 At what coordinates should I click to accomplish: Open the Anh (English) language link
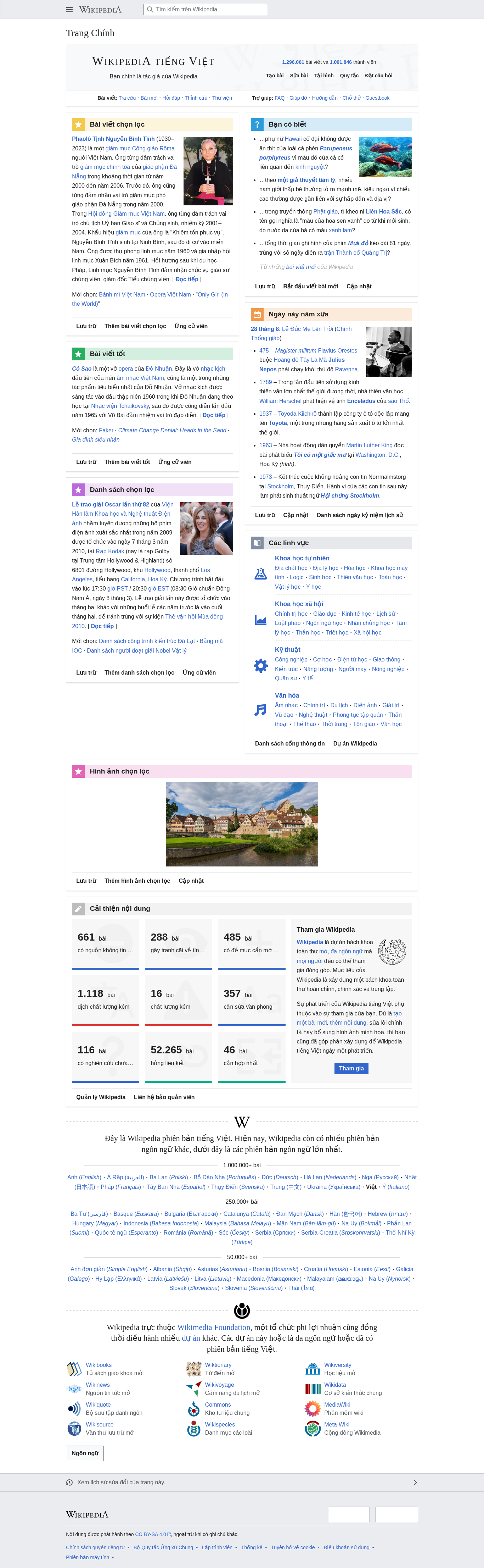84,1177
